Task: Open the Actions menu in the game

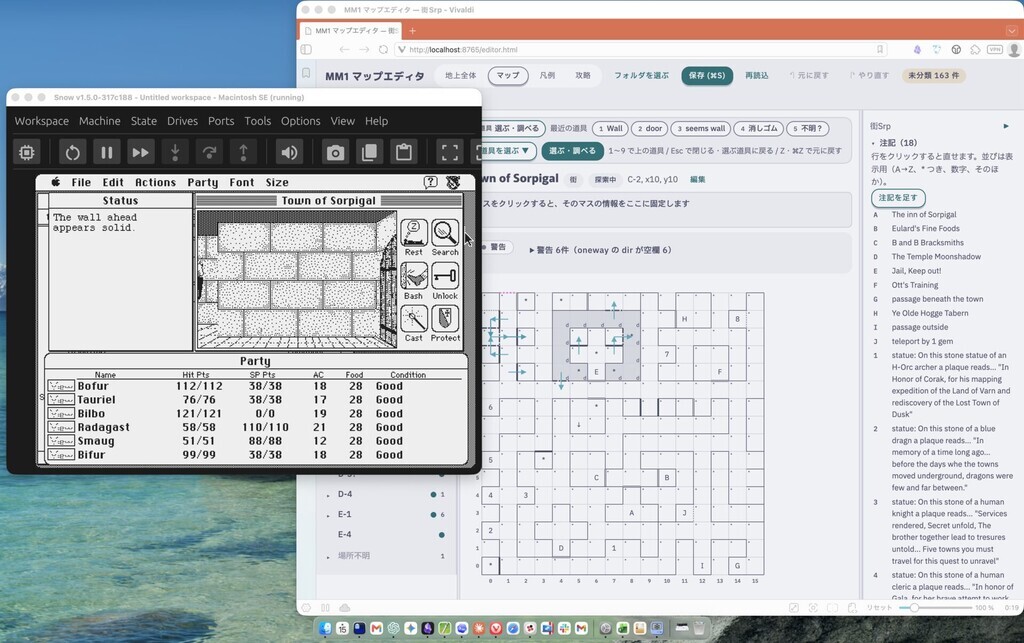Action: (155, 182)
